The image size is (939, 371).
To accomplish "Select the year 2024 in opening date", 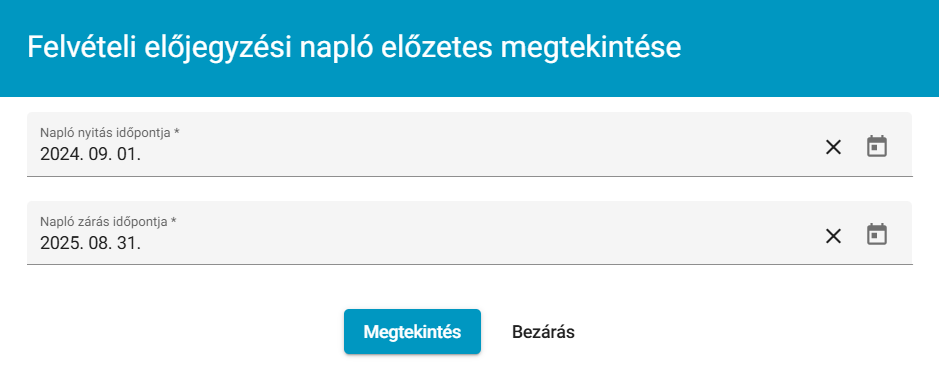I will point(59,154).
